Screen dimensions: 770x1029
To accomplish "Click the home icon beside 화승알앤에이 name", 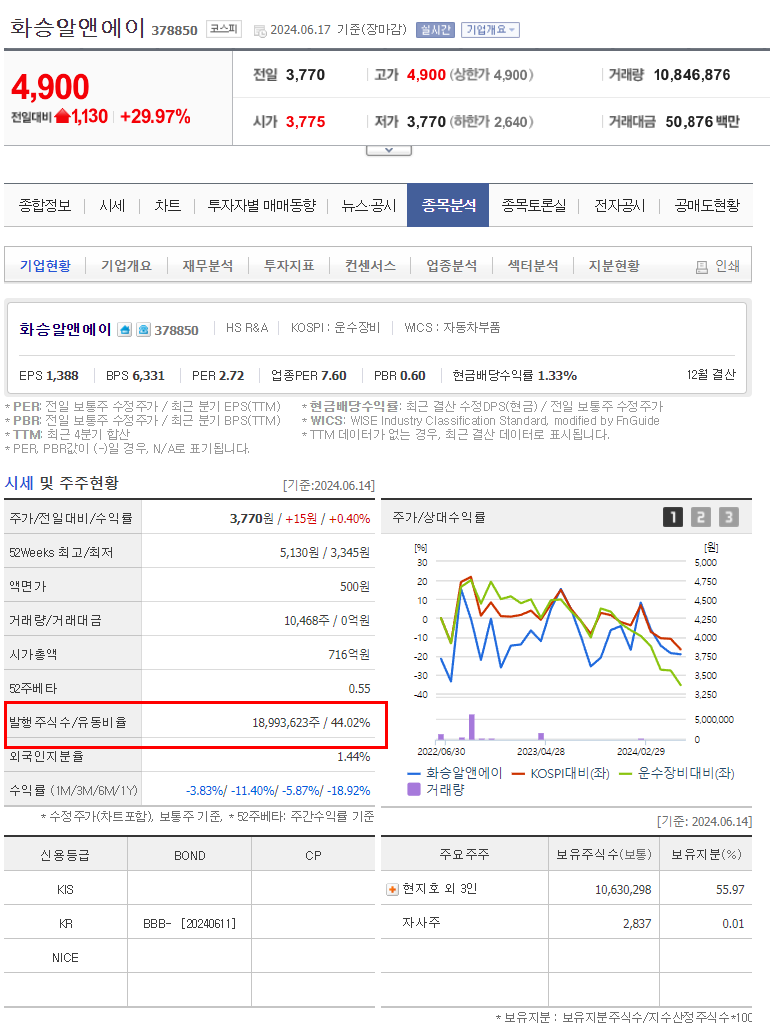I will click(x=125, y=329).
